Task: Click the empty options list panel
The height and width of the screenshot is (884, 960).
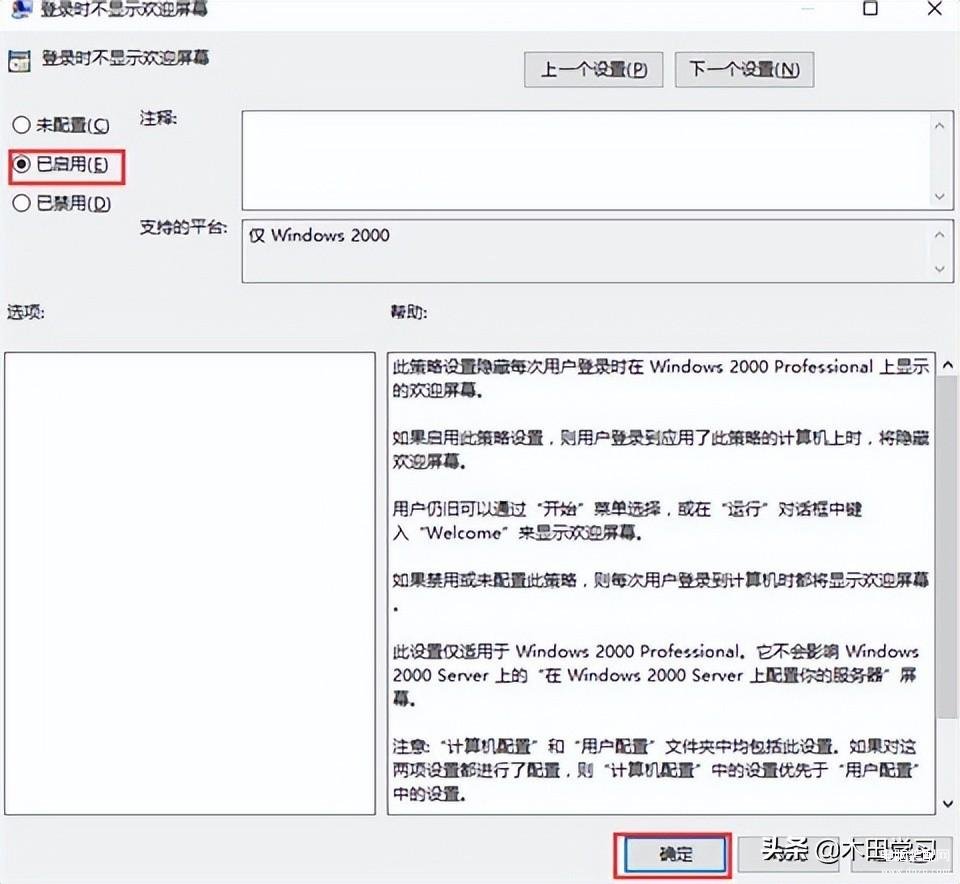Action: (190, 583)
